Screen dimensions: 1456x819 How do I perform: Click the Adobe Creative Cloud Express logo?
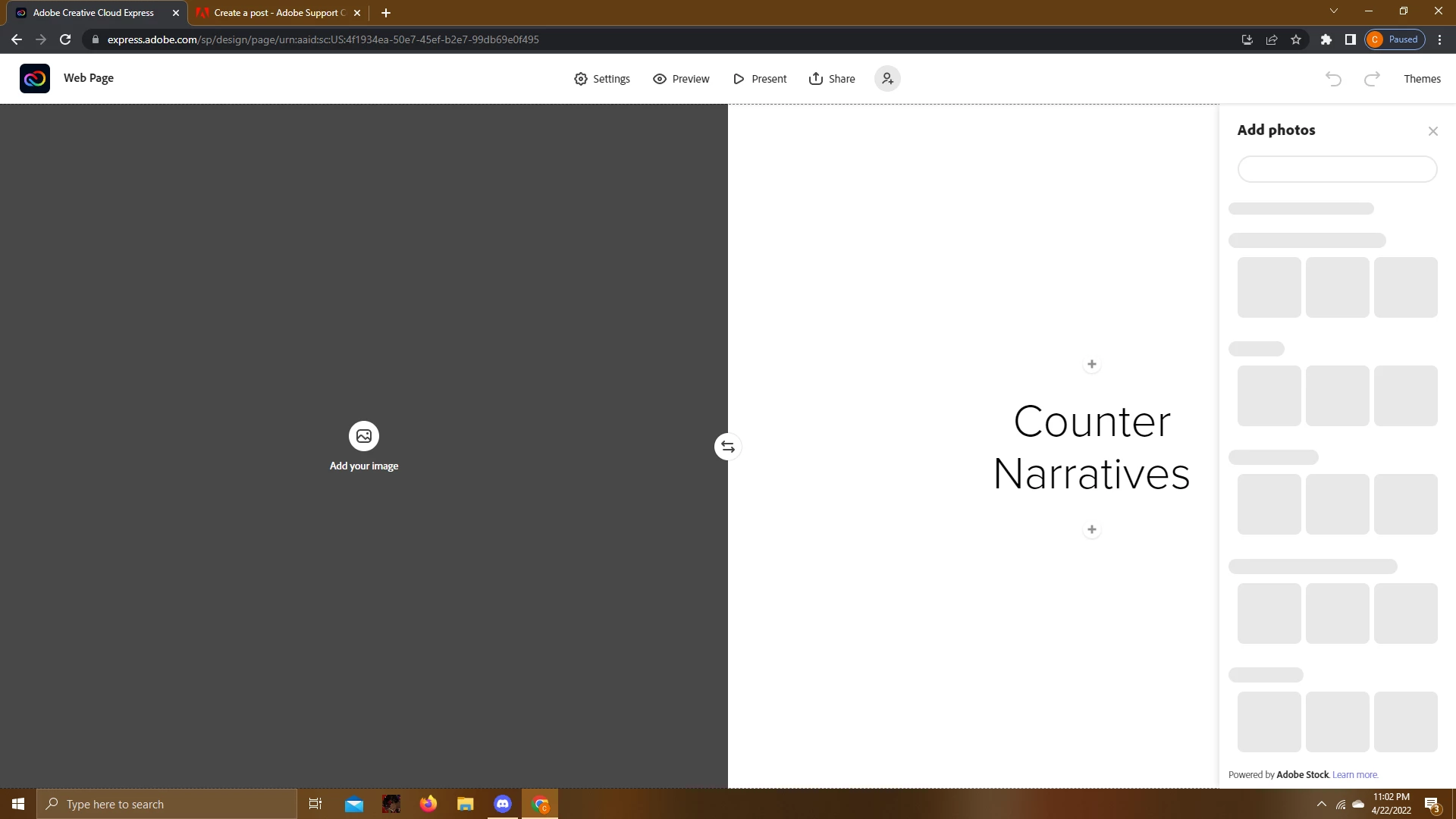pos(35,79)
